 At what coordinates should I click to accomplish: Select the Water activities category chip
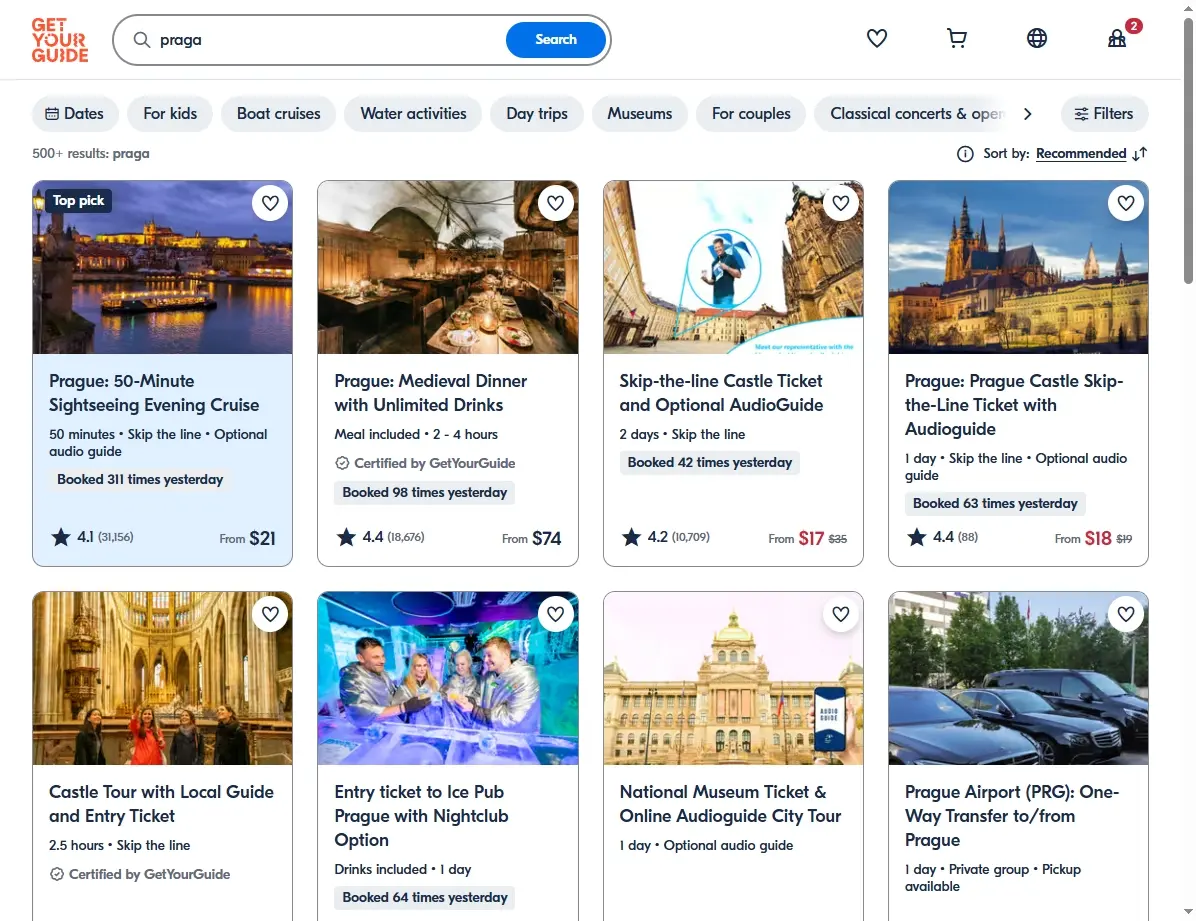(413, 114)
